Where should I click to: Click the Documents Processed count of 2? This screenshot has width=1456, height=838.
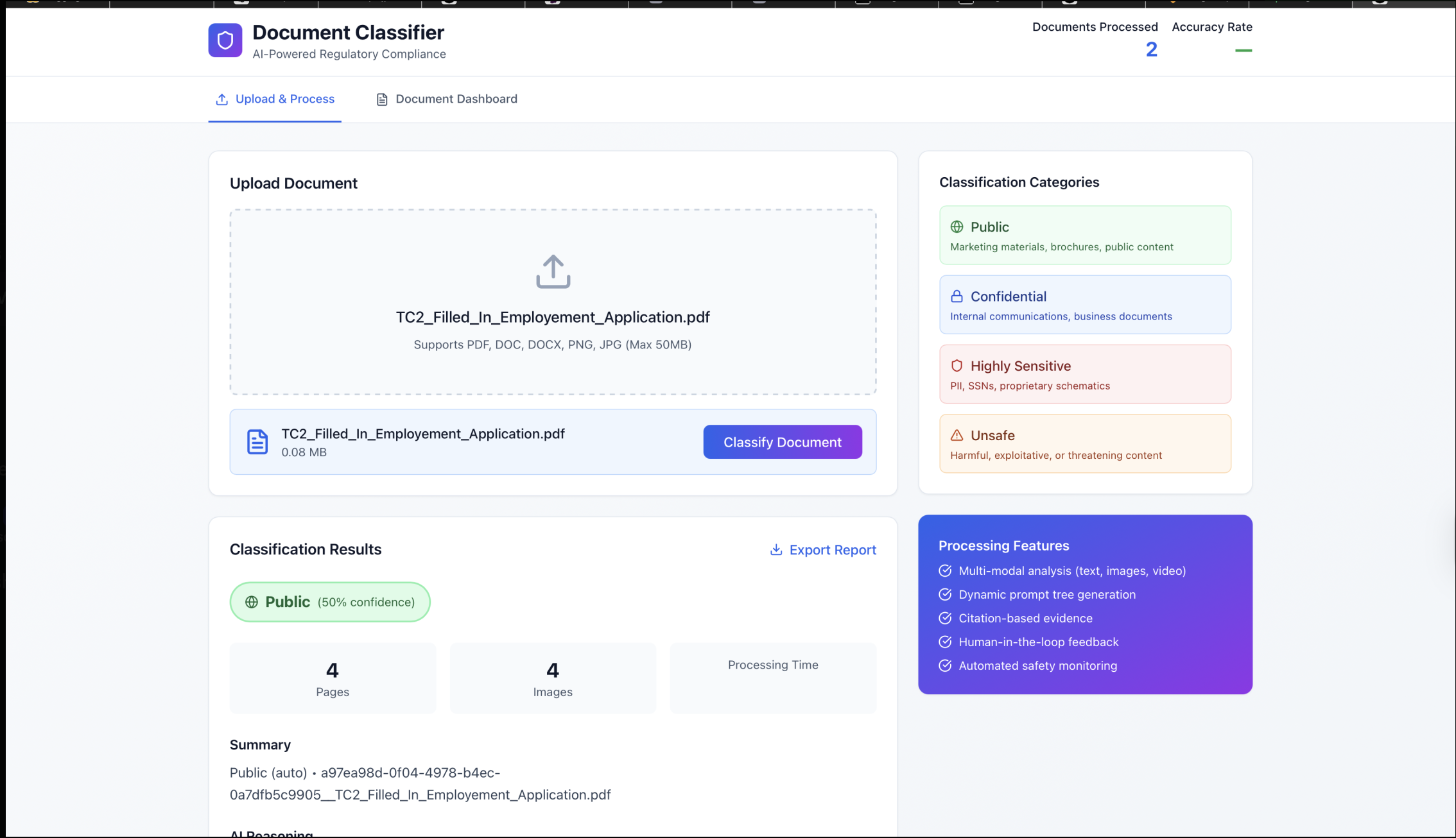[1151, 49]
